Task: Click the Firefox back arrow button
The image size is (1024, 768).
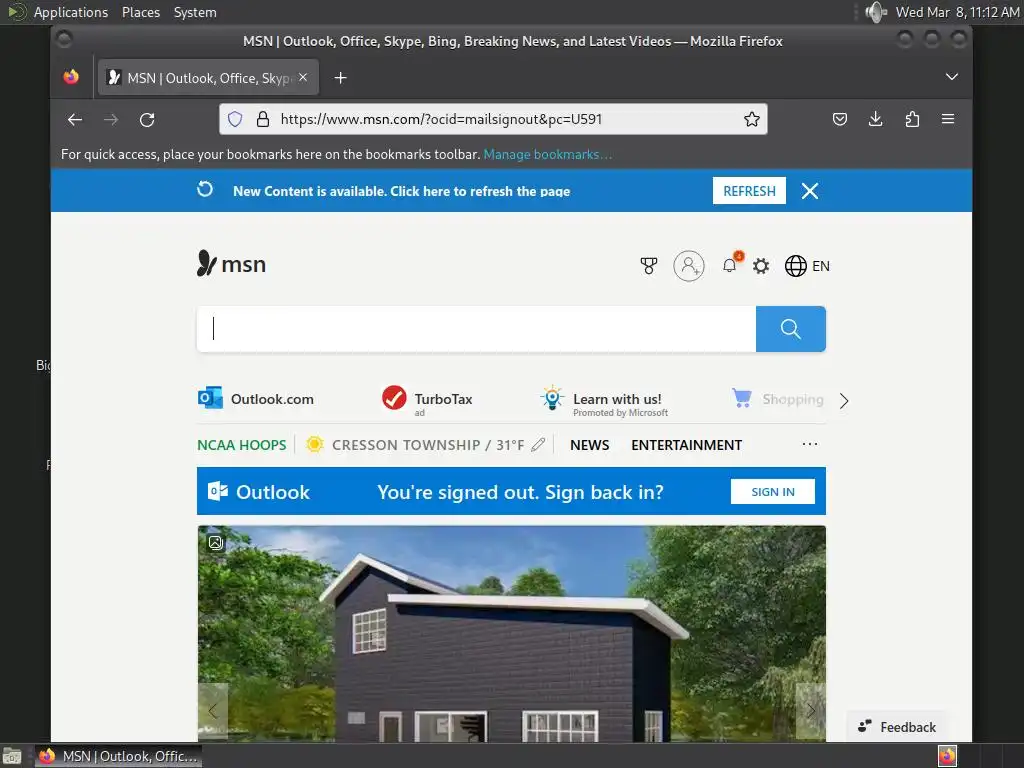Action: point(75,120)
